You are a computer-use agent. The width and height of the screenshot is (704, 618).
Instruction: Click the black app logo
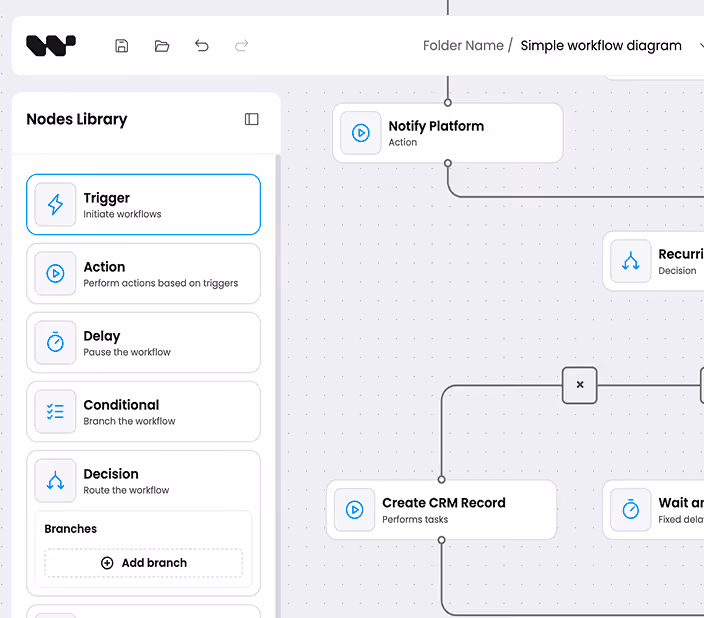point(51,45)
